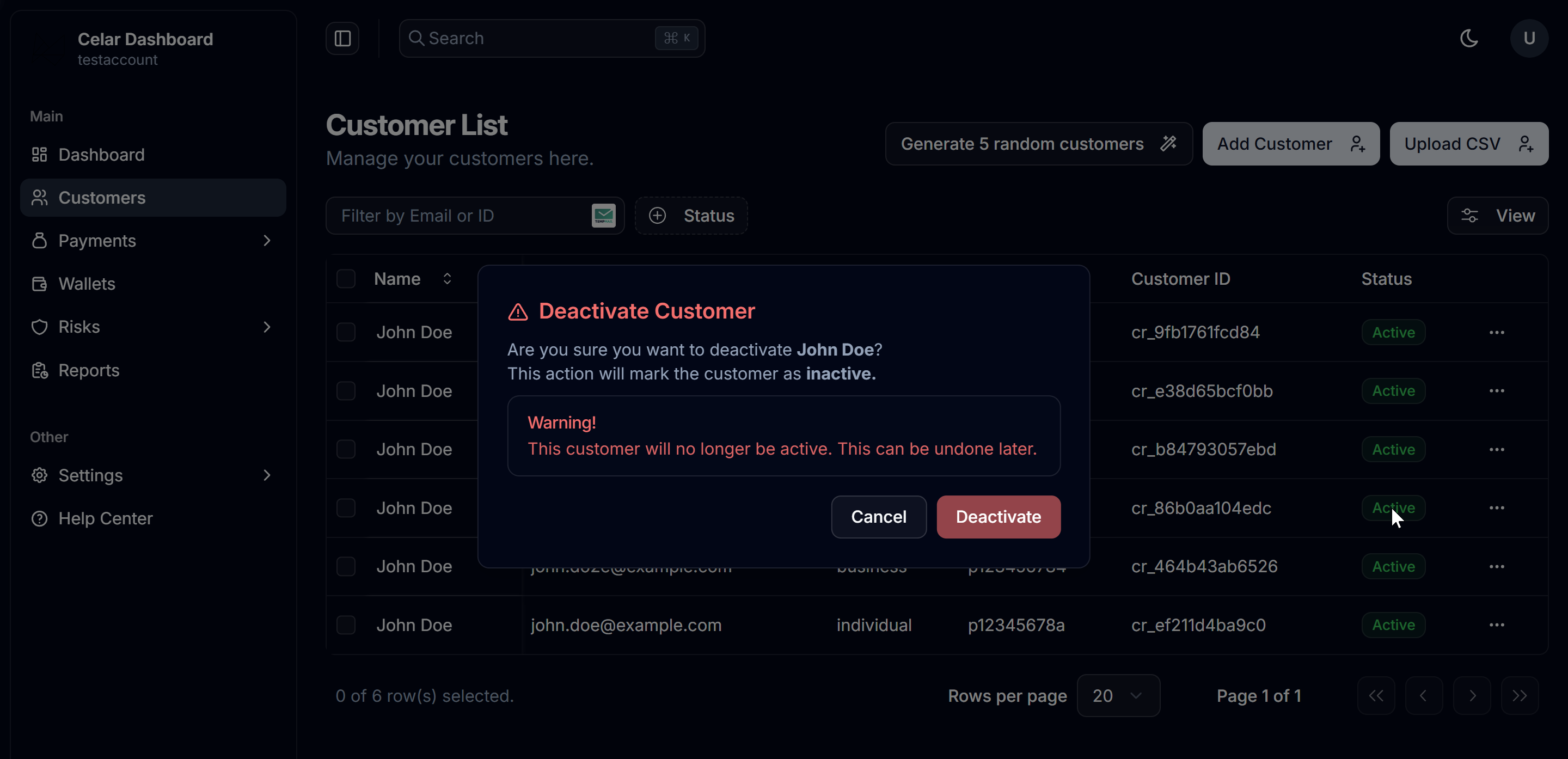Tick checkbox for john.doe@example.com row
The width and height of the screenshot is (1568, 759).
pyautogui.click(x=346, y=625)
